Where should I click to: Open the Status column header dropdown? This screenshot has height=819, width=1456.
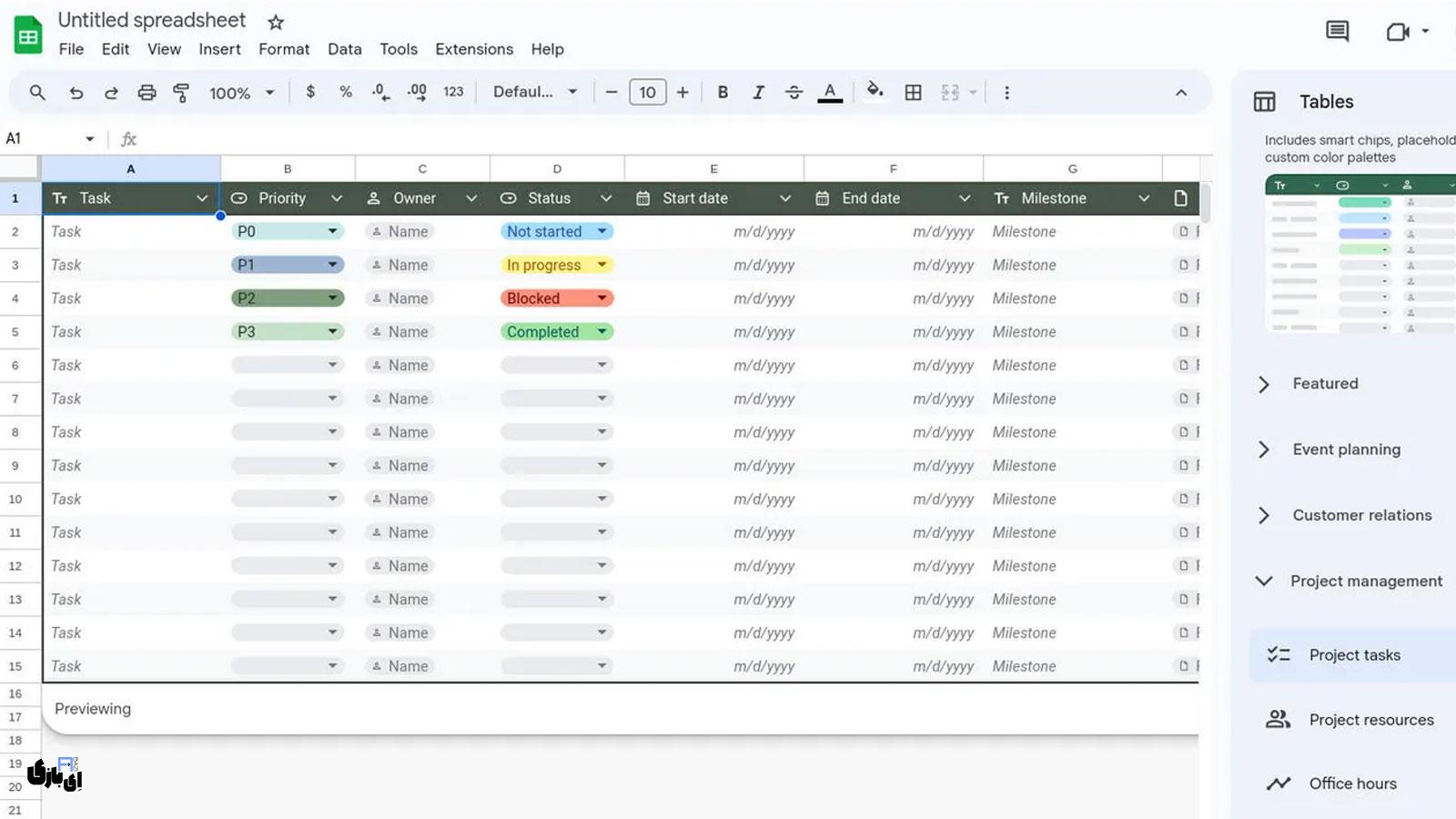[x=606, y=198]
